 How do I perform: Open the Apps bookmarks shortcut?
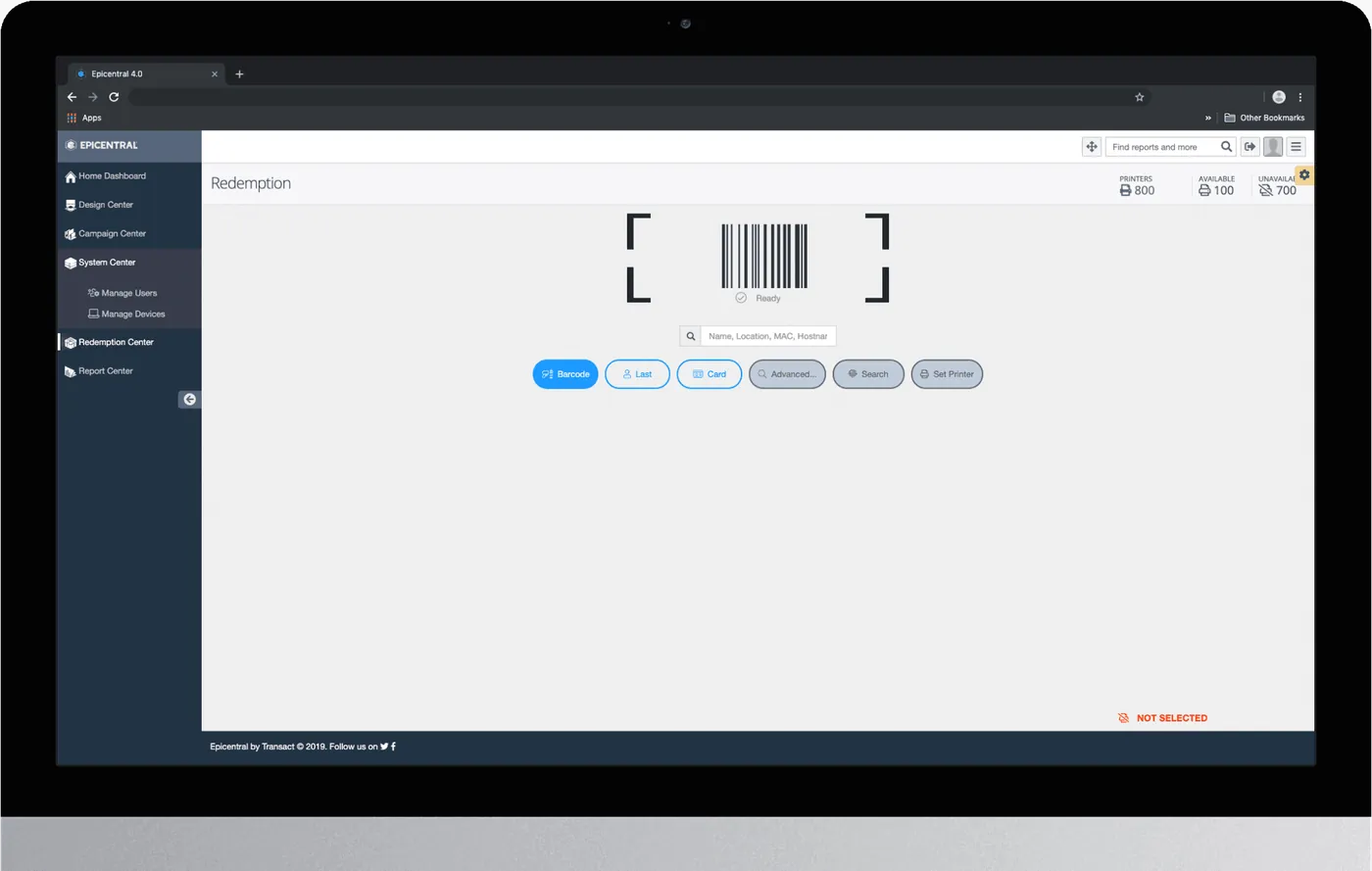point(84,118)
